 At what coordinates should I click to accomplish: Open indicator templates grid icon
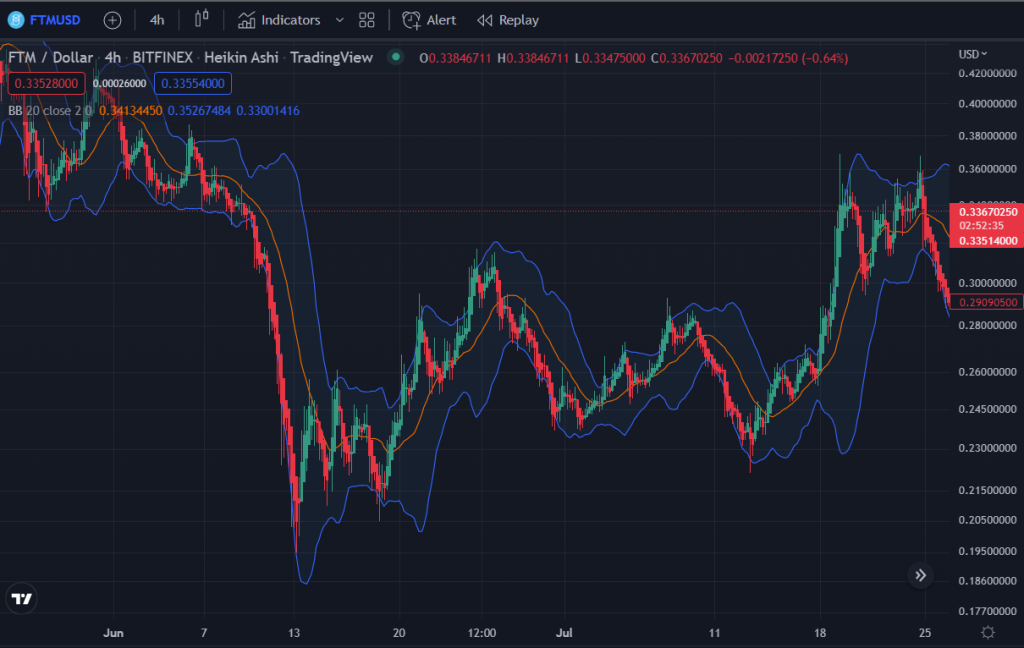[367, 20]
